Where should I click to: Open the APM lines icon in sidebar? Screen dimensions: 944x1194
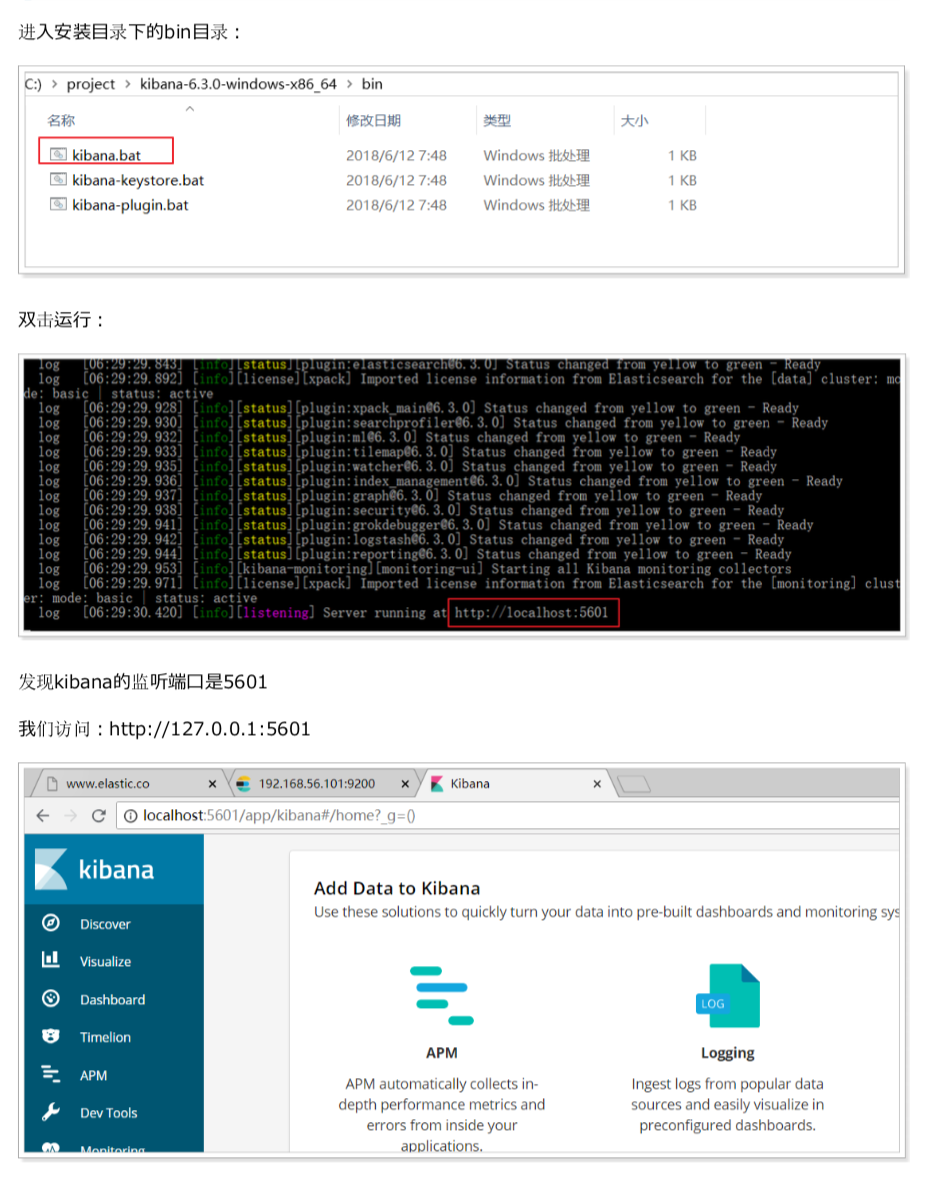pos(50,1074)
